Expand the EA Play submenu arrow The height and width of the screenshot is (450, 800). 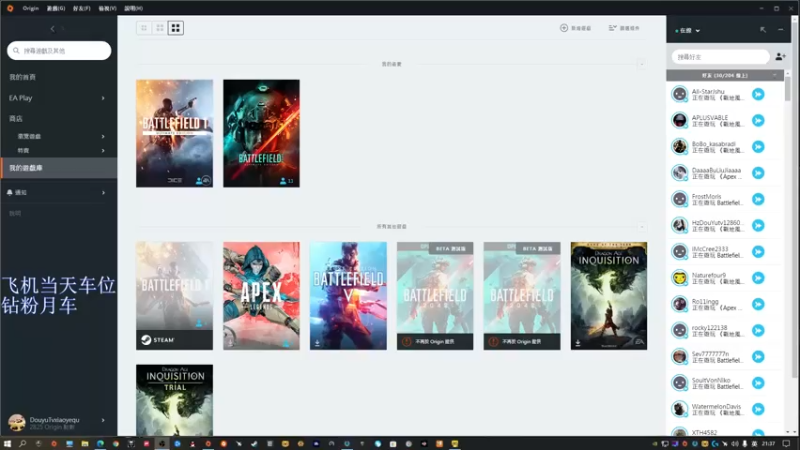click(103, 98)
